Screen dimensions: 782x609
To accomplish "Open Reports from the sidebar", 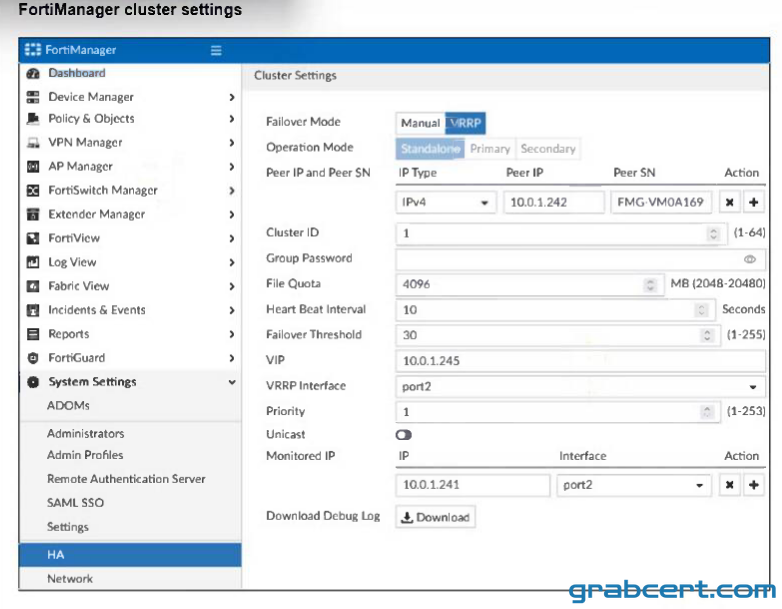I will pyautogui.click(x=69, y=334).
